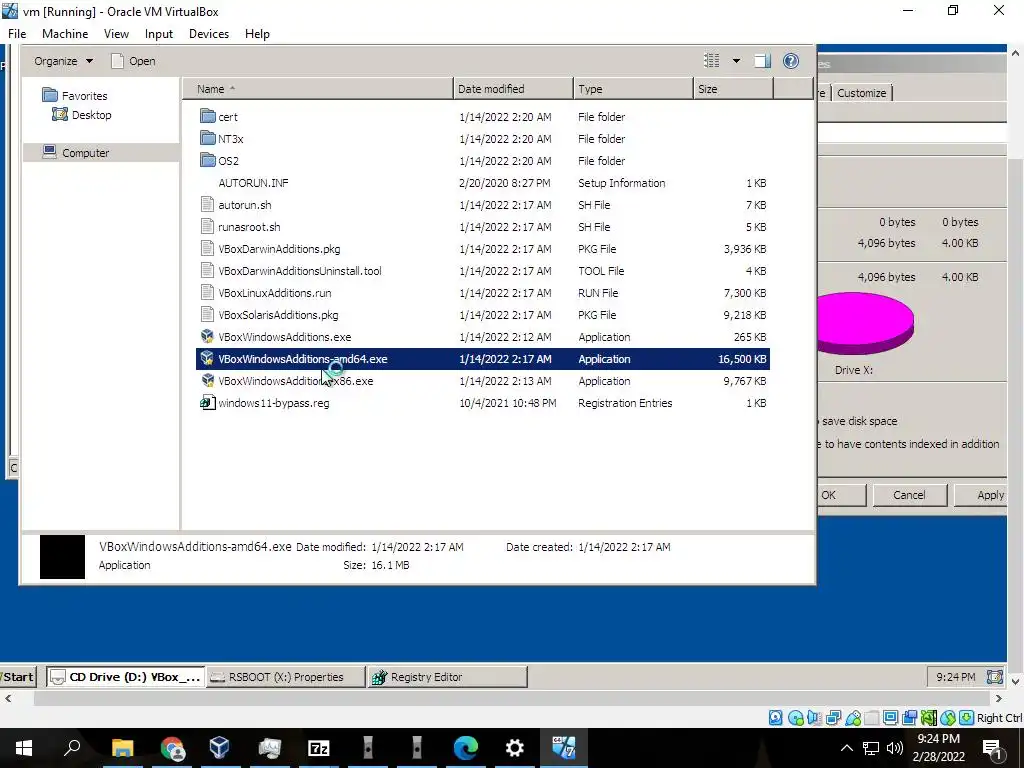Open view options dropdown arrow

pos(736,61)
